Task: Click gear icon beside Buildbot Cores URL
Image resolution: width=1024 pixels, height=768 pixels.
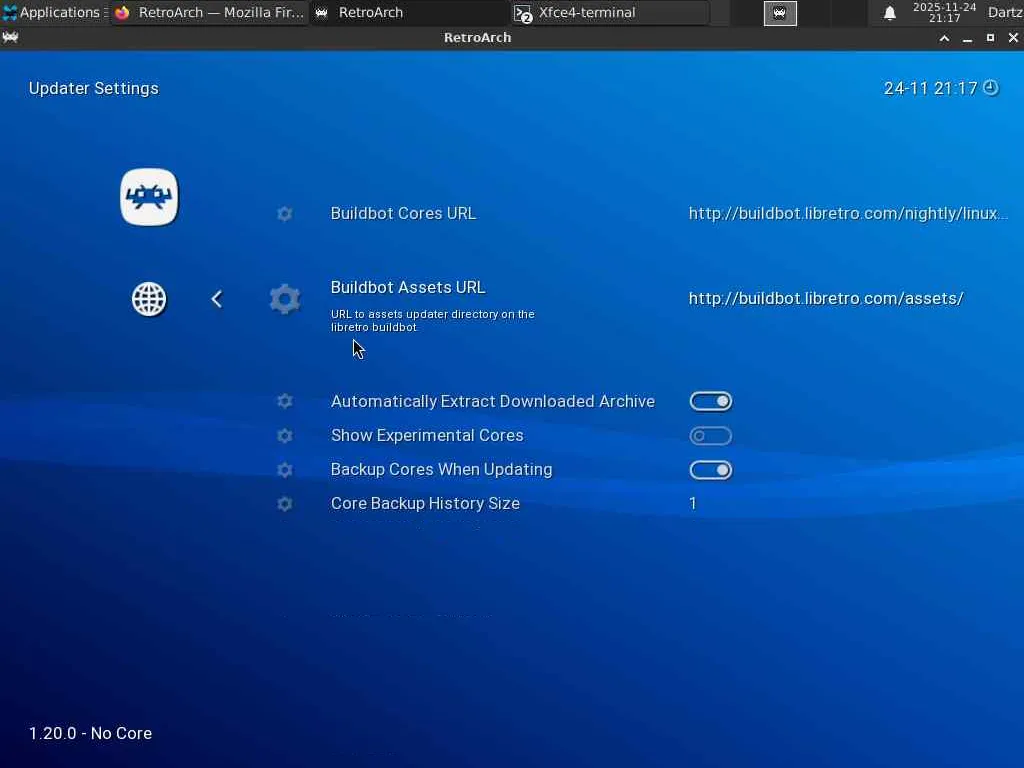Action: click(x=284, y=214)
